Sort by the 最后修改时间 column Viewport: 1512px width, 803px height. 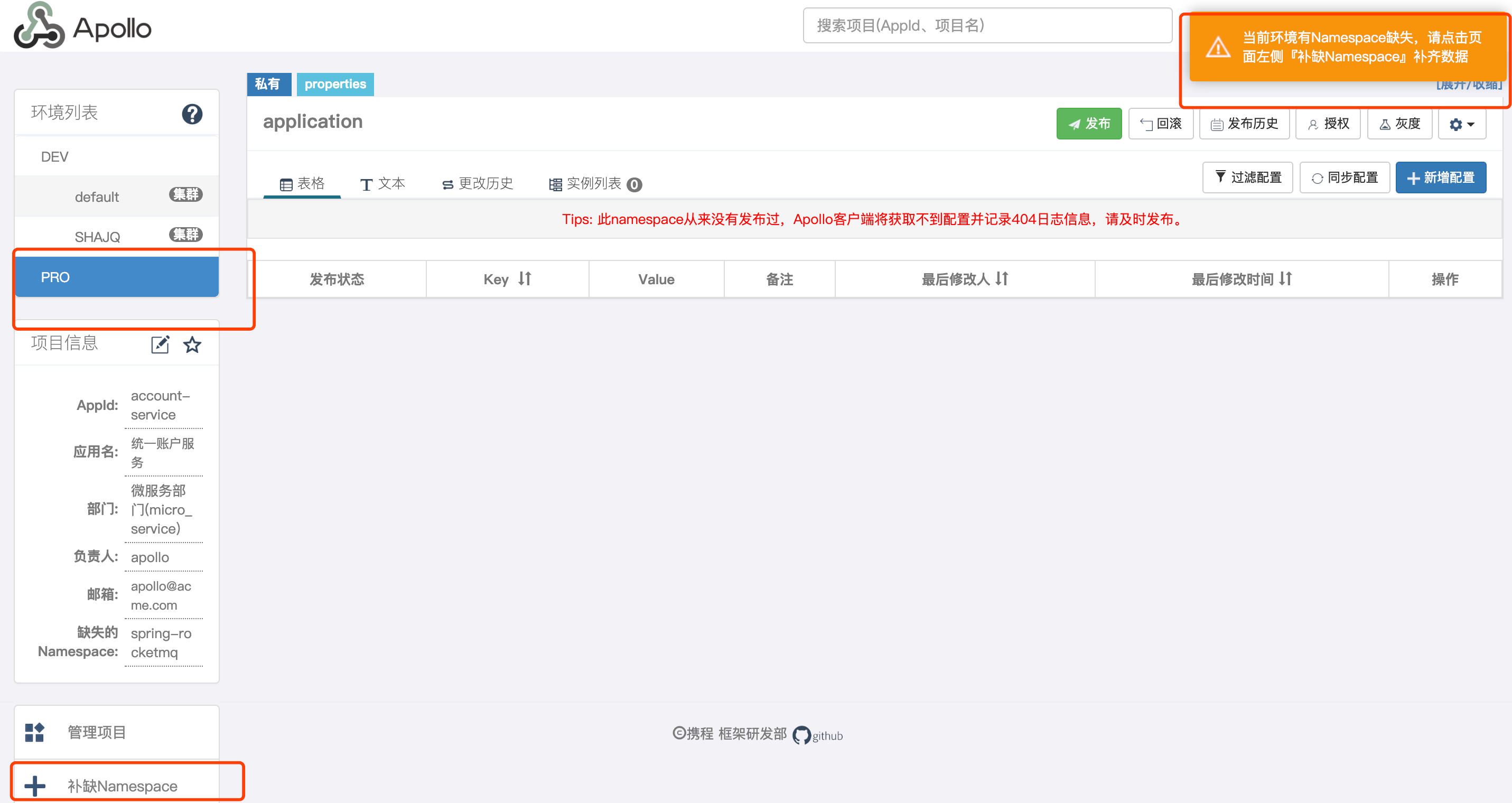tap(1285, 279)
